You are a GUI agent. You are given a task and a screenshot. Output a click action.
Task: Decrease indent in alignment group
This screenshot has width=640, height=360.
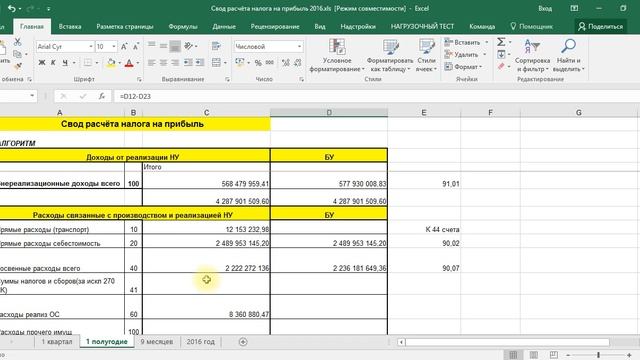[188, 62]
